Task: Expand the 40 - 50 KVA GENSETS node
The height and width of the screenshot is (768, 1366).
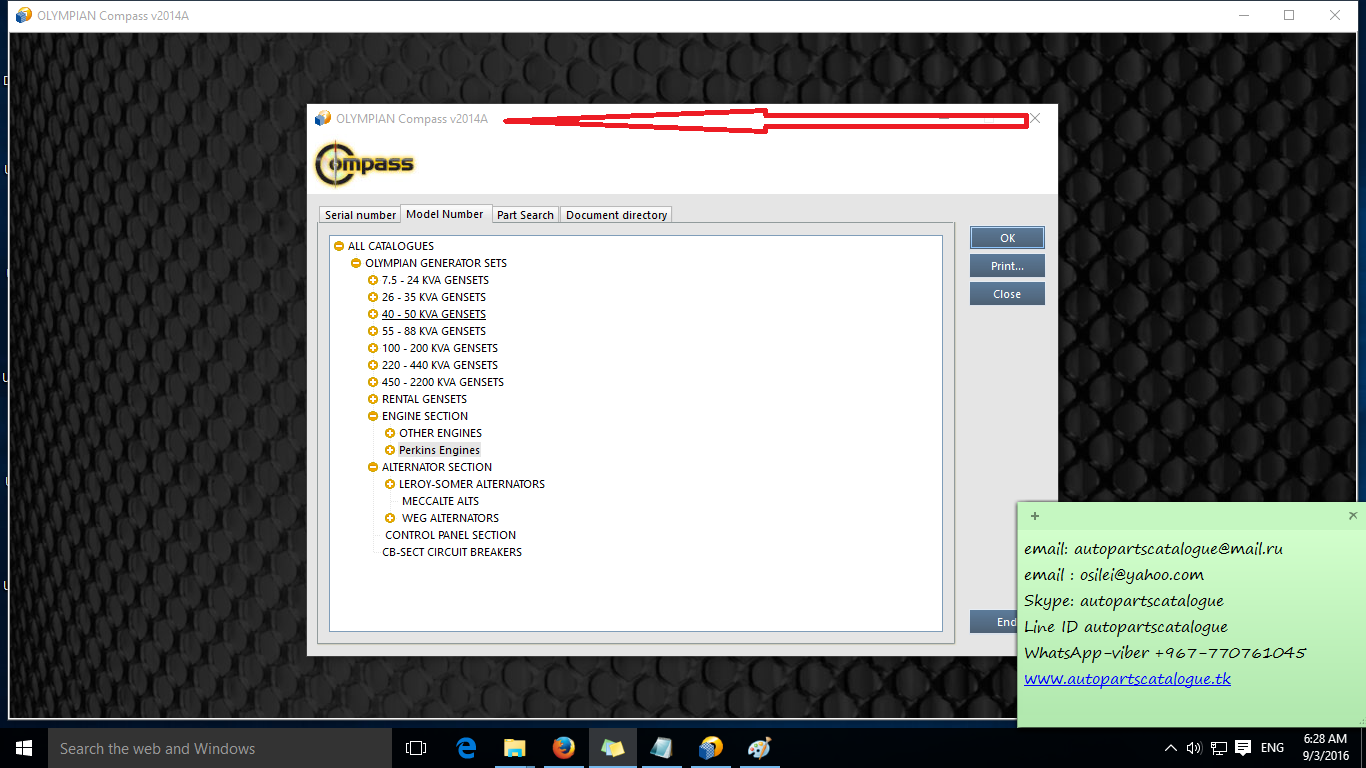Action: (x=373, y=314)
